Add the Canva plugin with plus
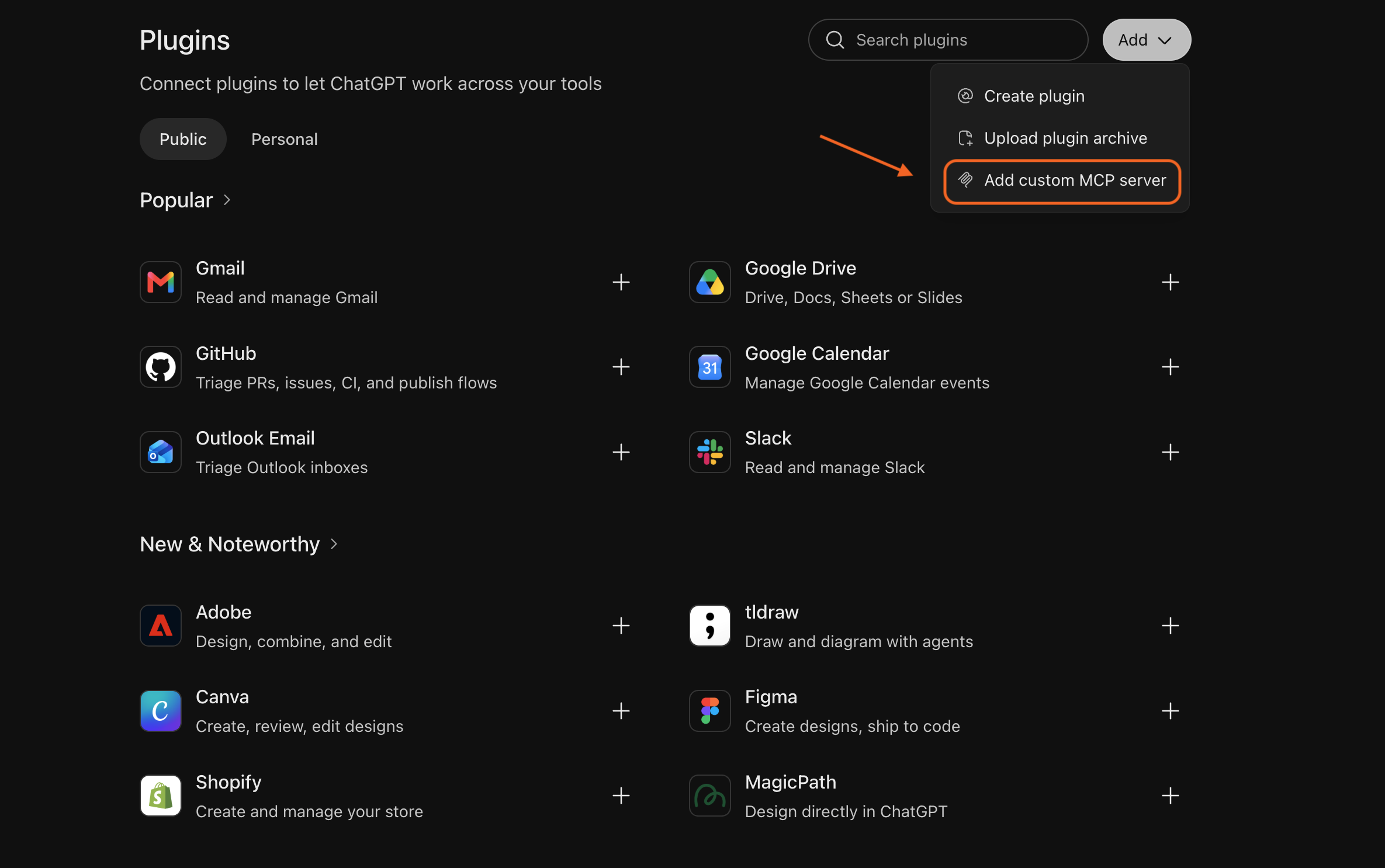This screenshot has width=1385, height=868. (x=621, y=711)
